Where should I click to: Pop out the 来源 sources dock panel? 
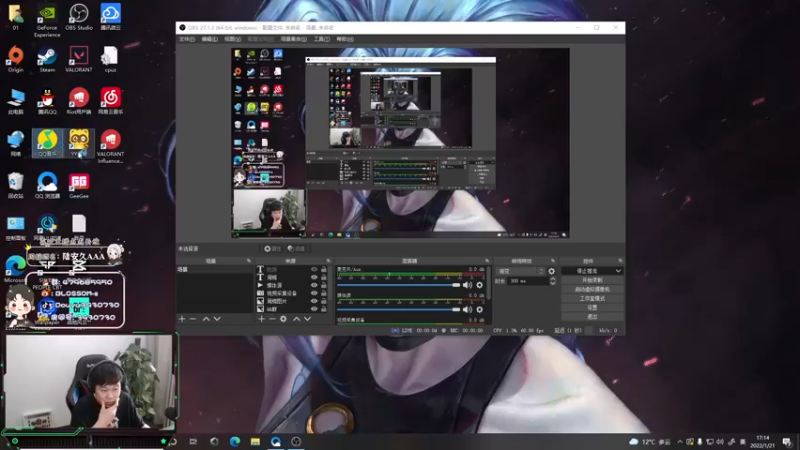coord(328,261)
